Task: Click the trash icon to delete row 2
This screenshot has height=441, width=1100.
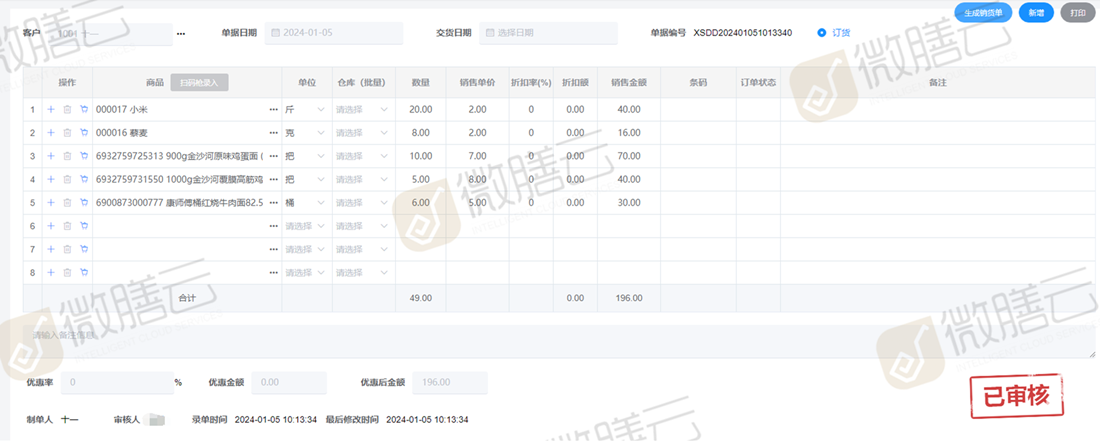Action: click(67, 133)
